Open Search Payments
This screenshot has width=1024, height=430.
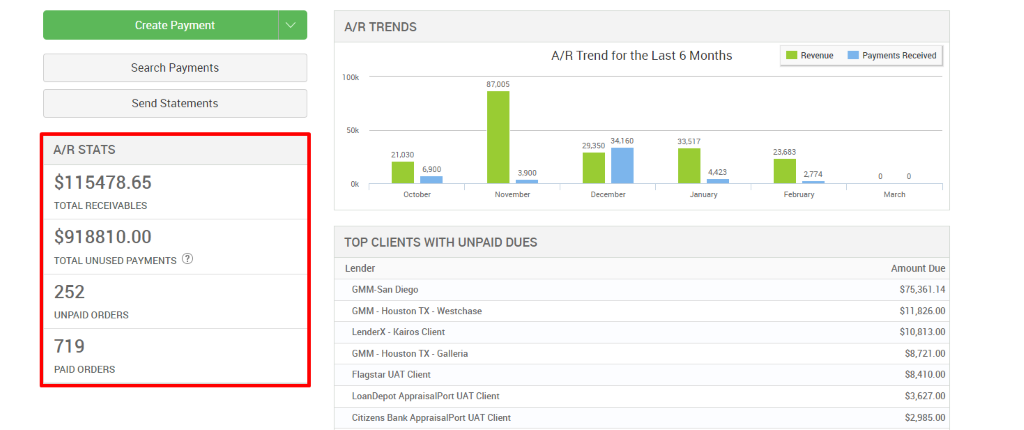[175, 68]
